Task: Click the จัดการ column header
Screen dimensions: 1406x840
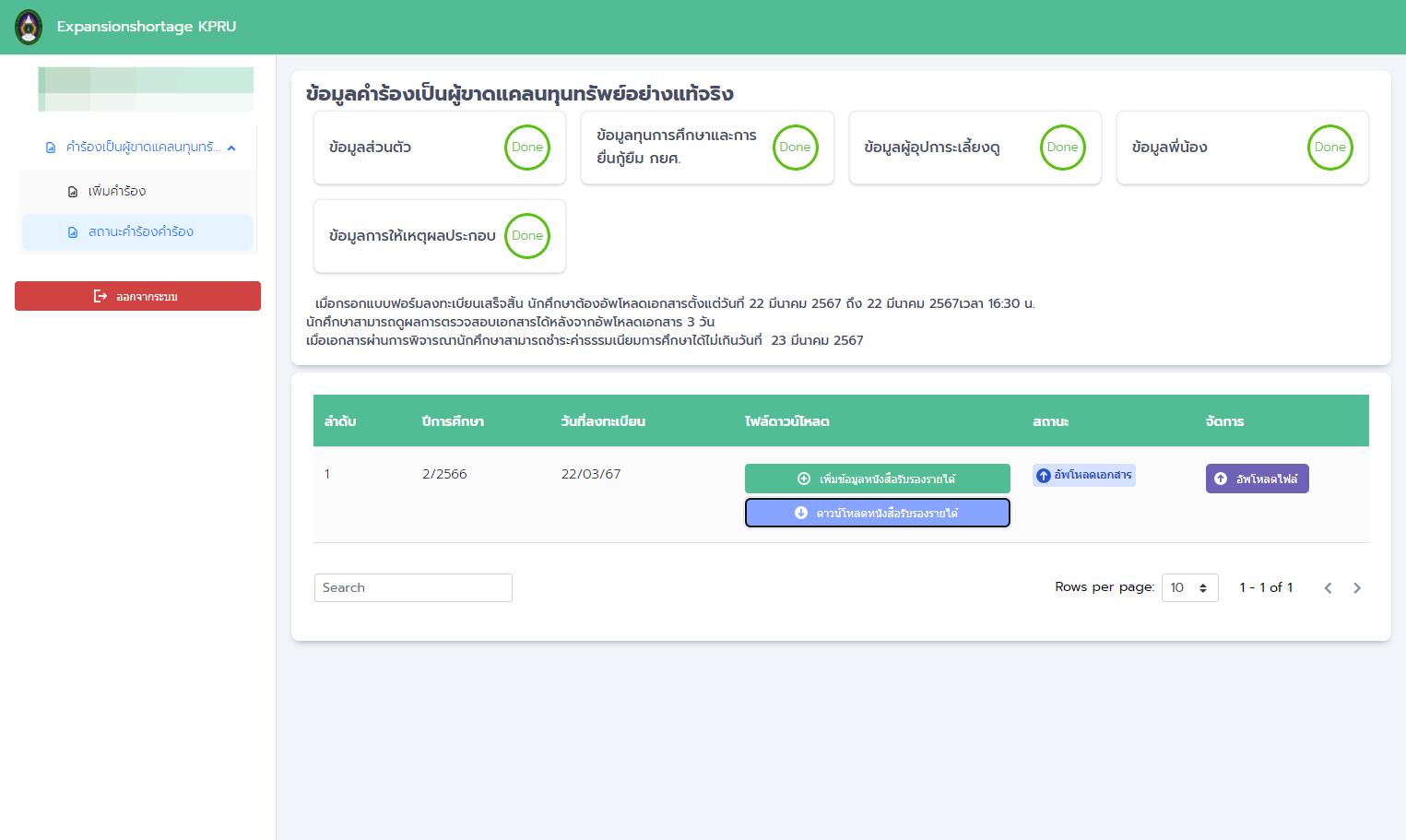Action: pyautogui.click(x=1225, y=421)
